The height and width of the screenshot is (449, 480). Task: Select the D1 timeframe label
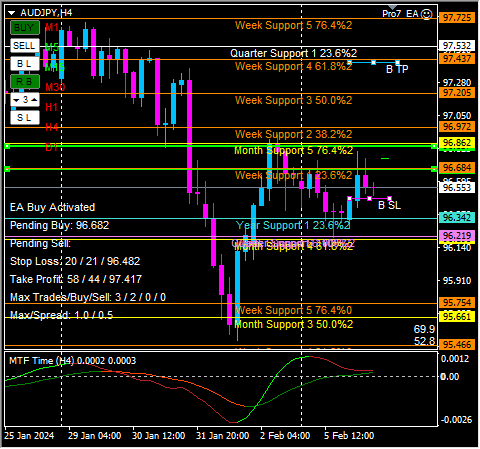coord(52,147)
